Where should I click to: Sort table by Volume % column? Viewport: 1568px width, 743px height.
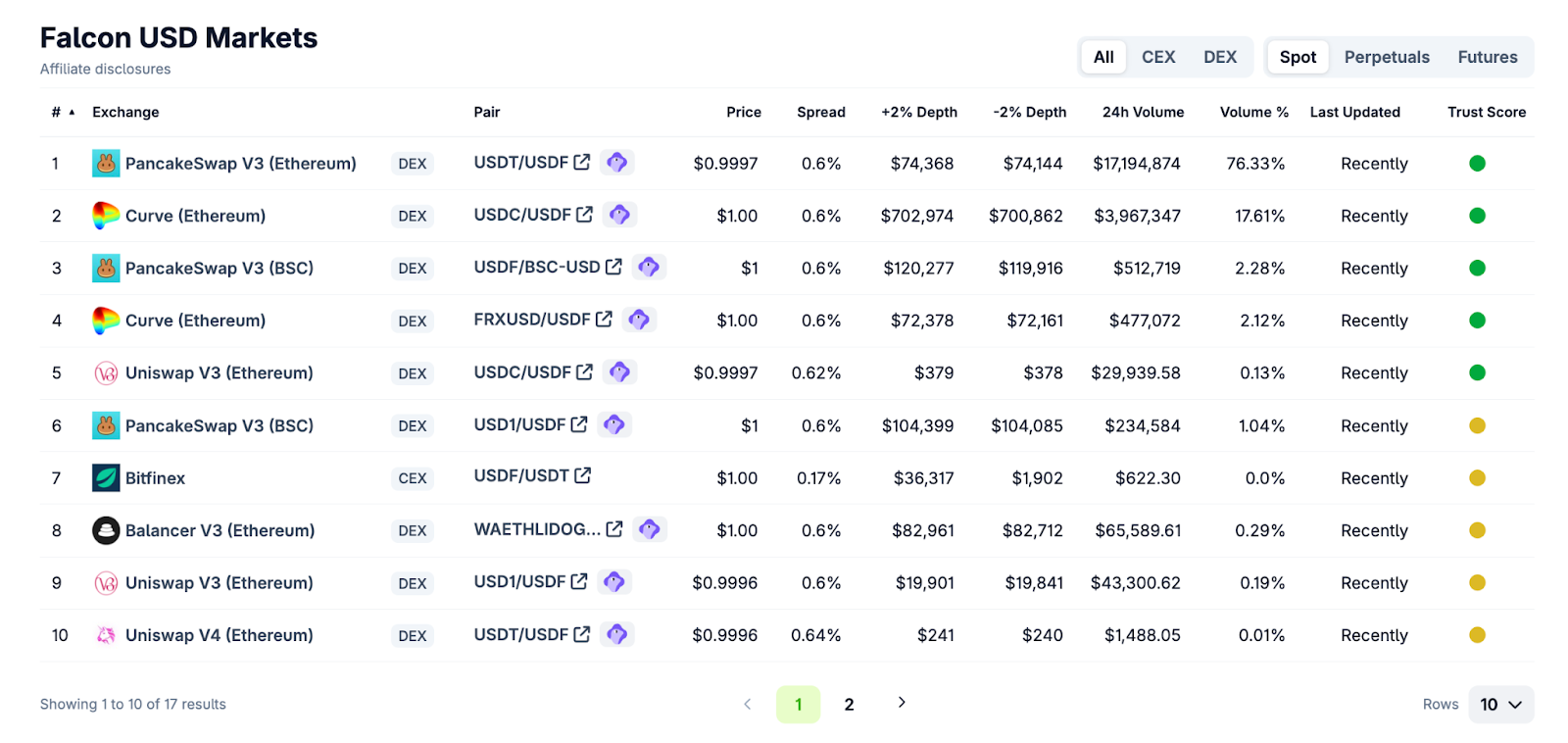(x=1254, y=112)
